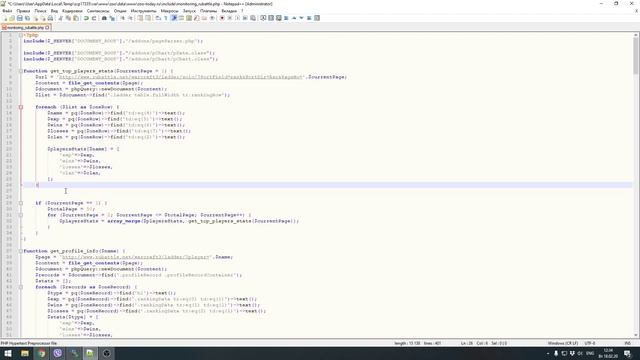Collapse get_top_players_stats function fold marker
The height and width of the screenshot is (360, 640).
21,71
